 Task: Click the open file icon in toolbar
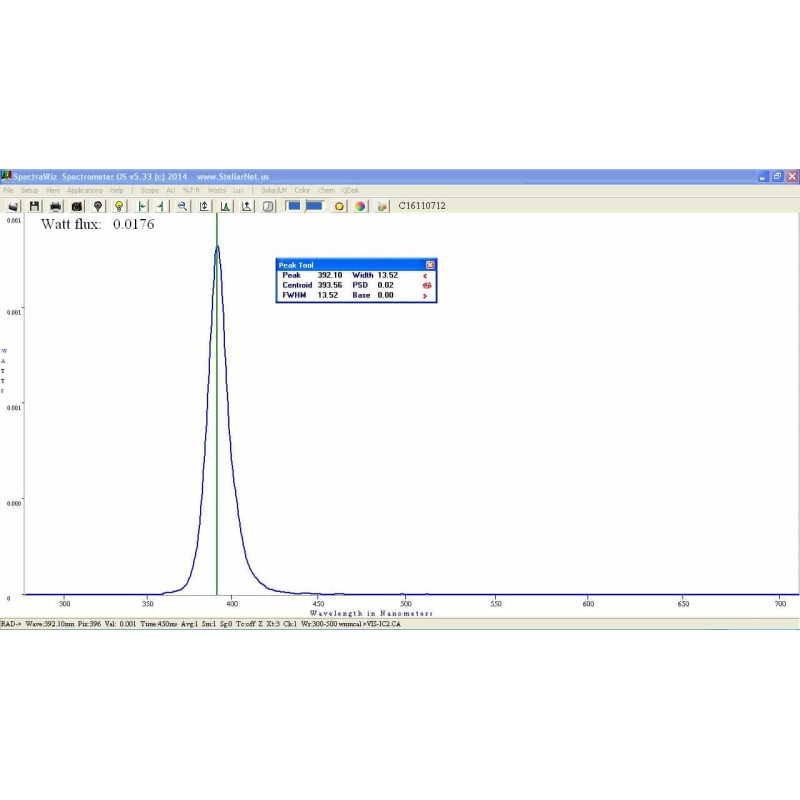click(14, 206)
